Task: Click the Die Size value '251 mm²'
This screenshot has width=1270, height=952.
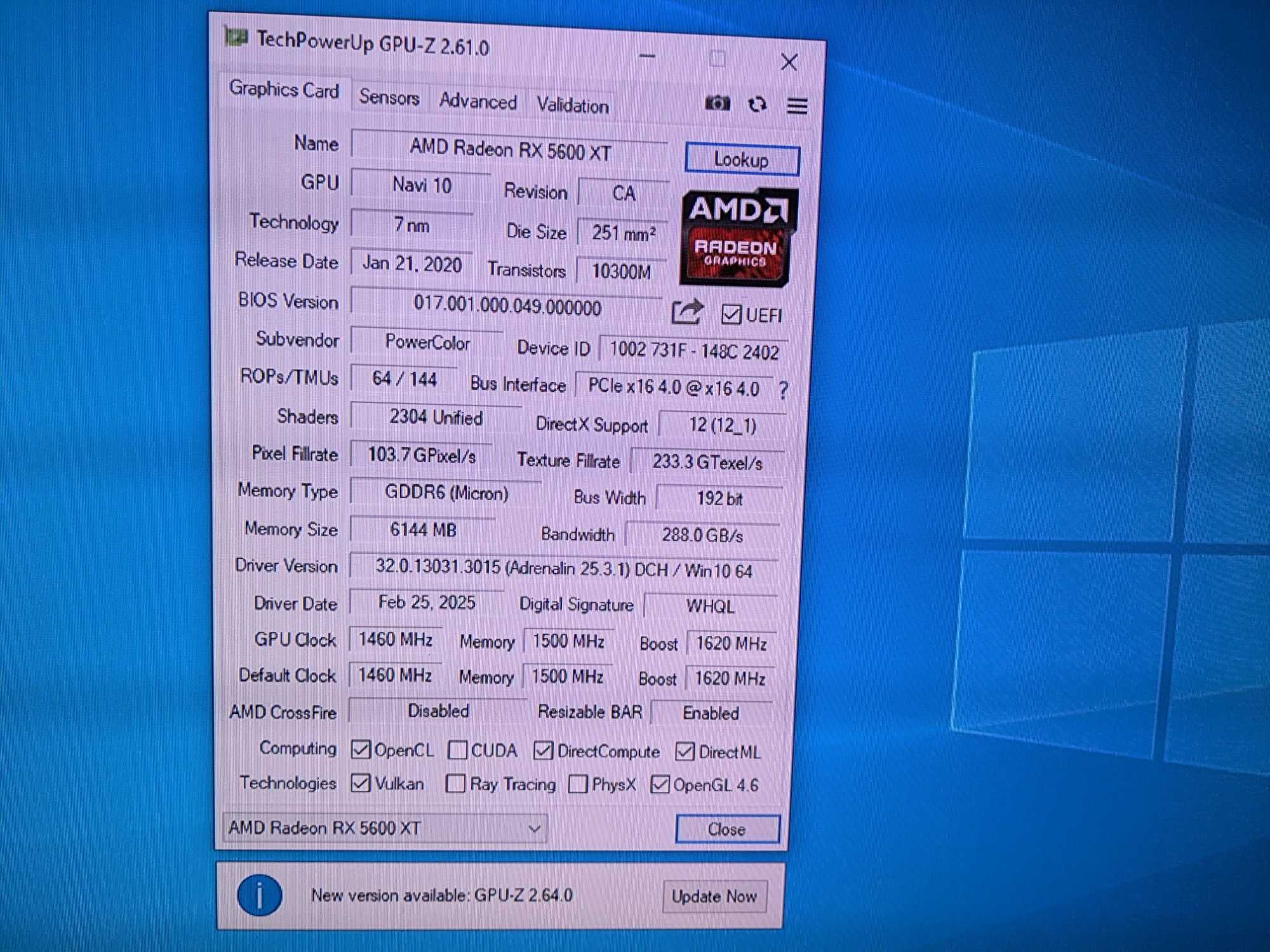Action: click(x=622, y=233)
